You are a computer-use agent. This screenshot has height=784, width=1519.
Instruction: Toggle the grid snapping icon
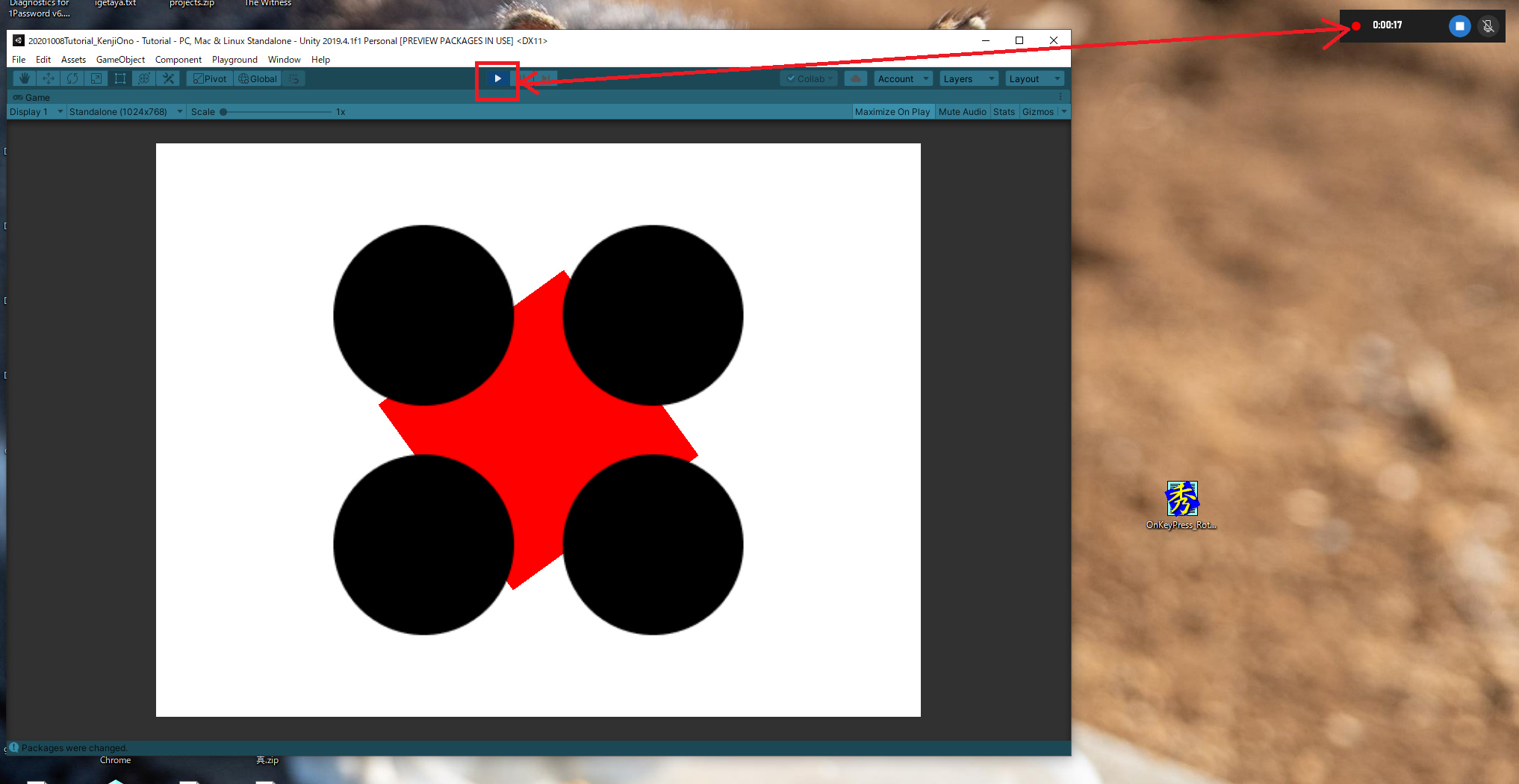(x=294, y=78)
